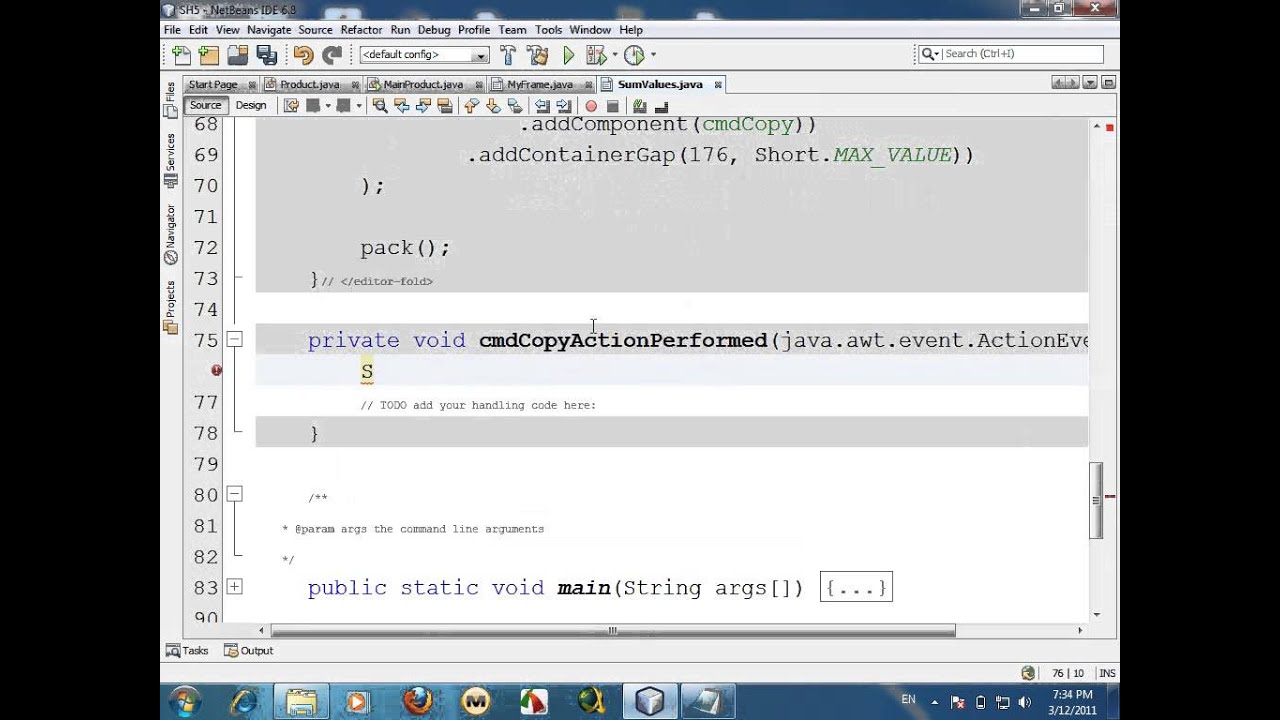Switch to the MyFrame.java tab
This screenshot has height=720, width=1280.
pyautogui.click(x=540, y=84)
